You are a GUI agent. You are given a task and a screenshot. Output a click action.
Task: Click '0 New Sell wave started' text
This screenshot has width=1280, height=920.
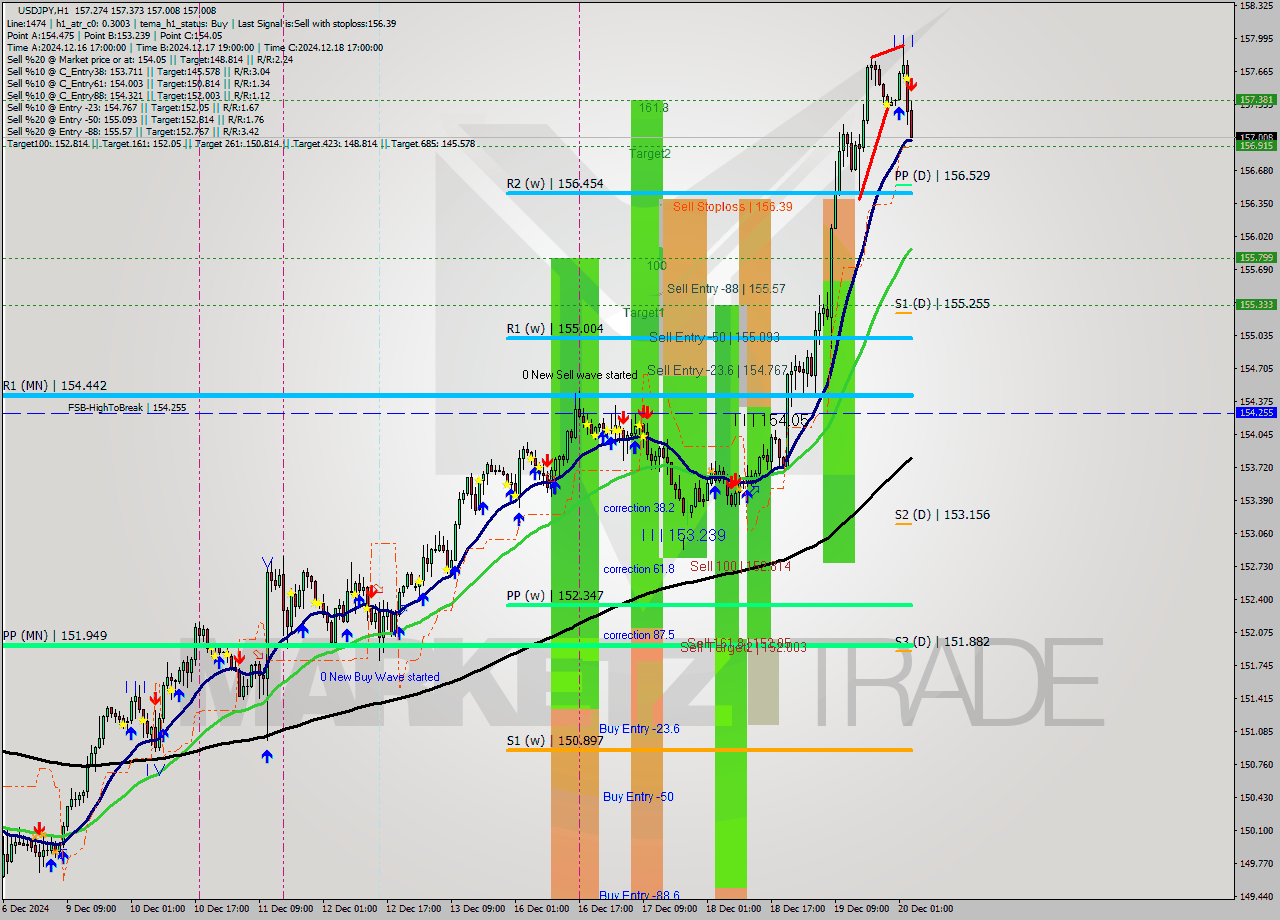click(x=579, y=375)
